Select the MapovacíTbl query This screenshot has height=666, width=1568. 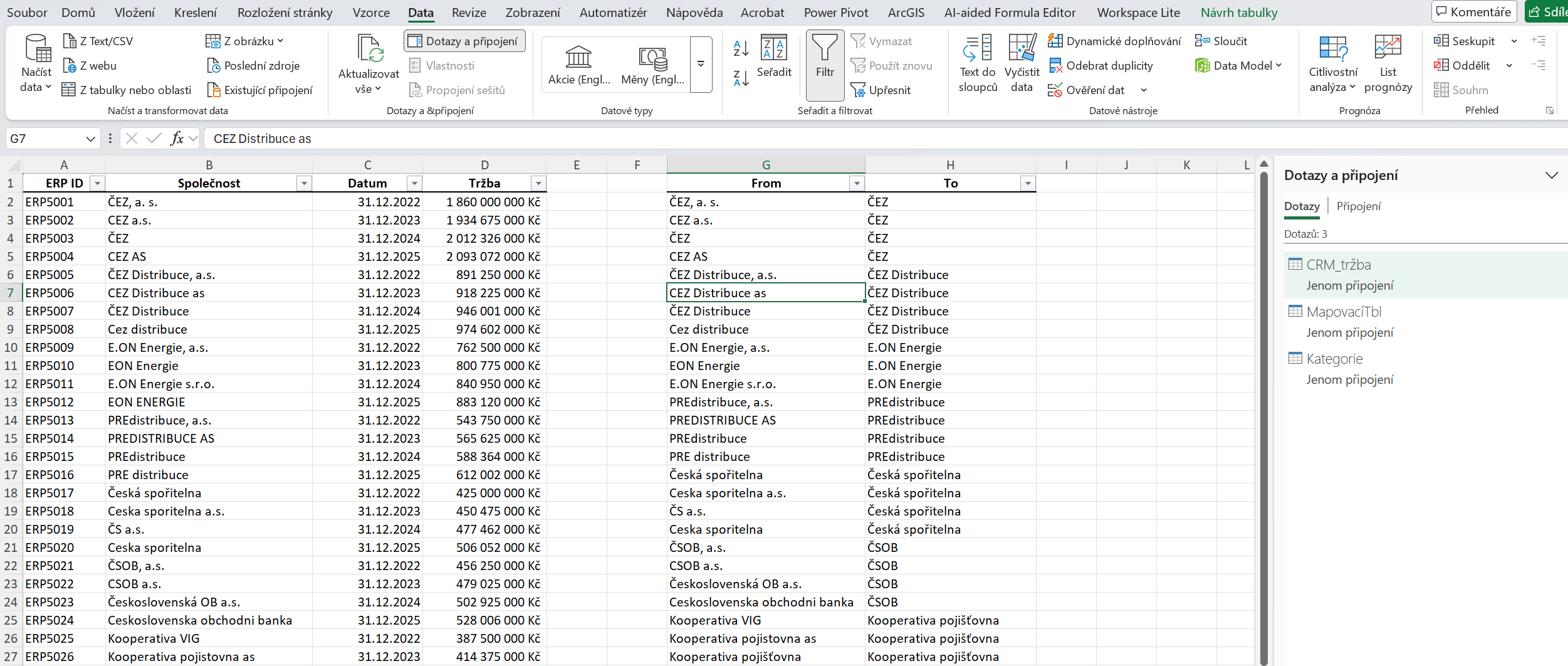1343,312
